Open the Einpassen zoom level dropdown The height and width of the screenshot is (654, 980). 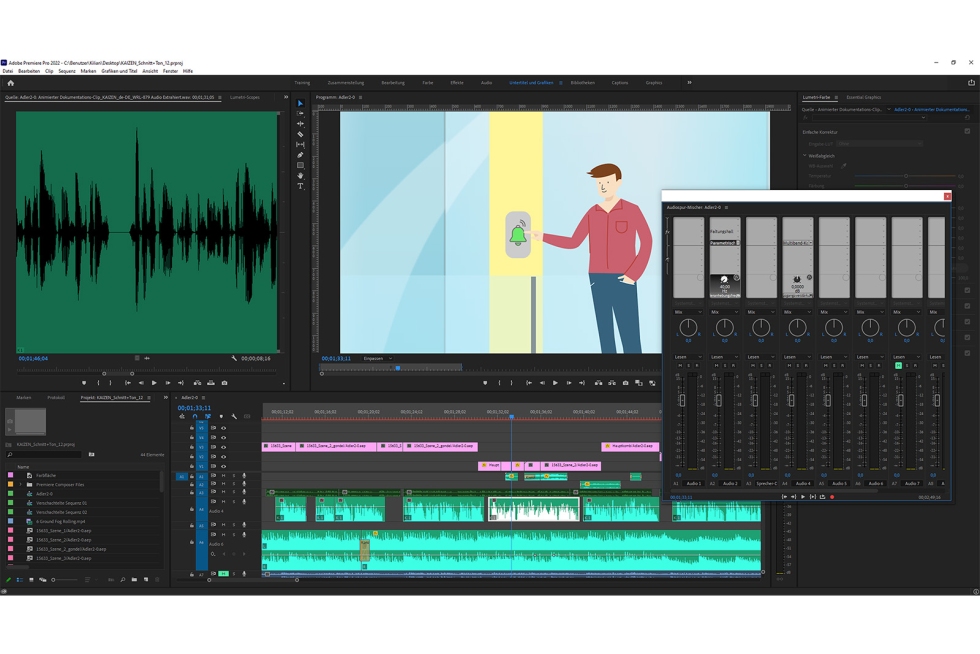(x=376, y=358)
